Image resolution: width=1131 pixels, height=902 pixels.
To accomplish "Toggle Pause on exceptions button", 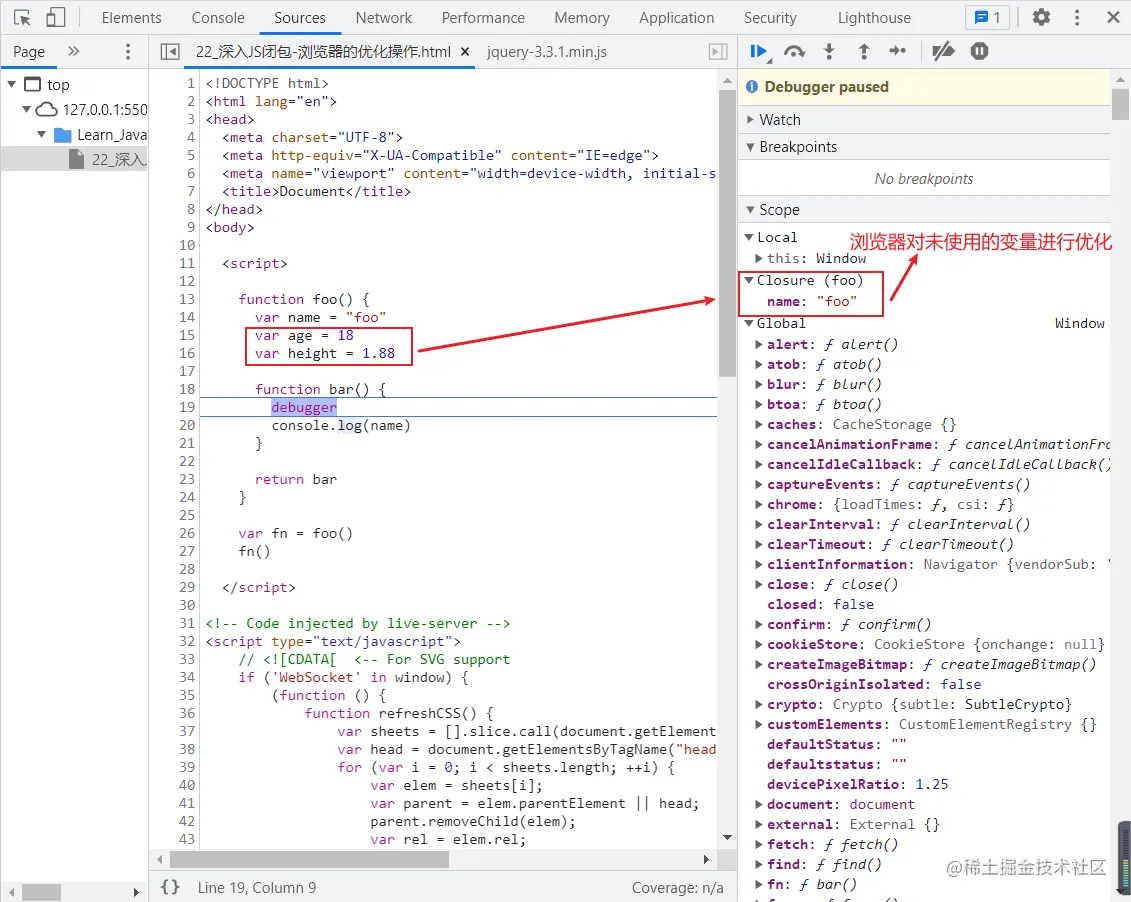I will point(979,51).
